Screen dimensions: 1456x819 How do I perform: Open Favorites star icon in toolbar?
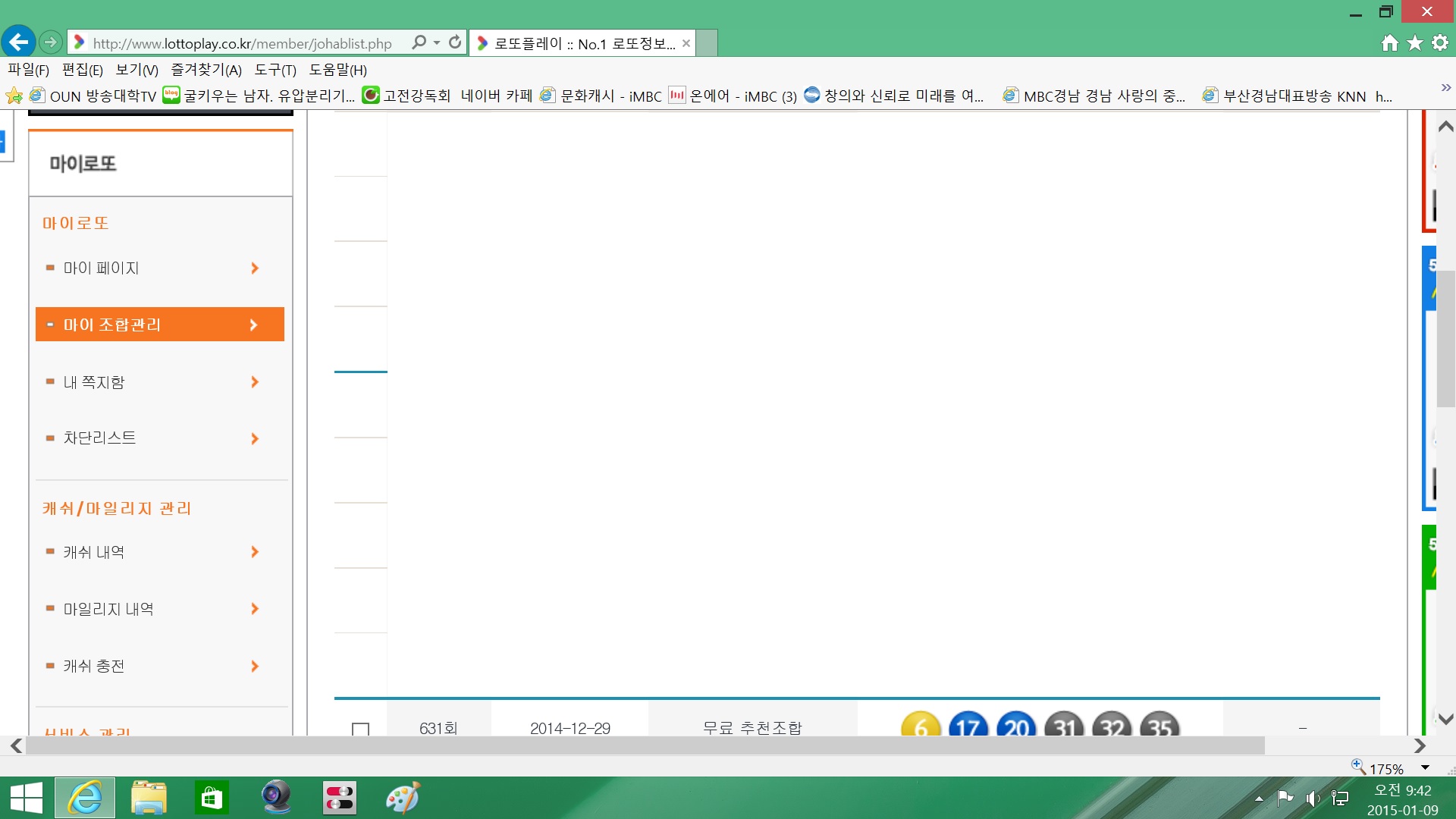(1415, 43)
